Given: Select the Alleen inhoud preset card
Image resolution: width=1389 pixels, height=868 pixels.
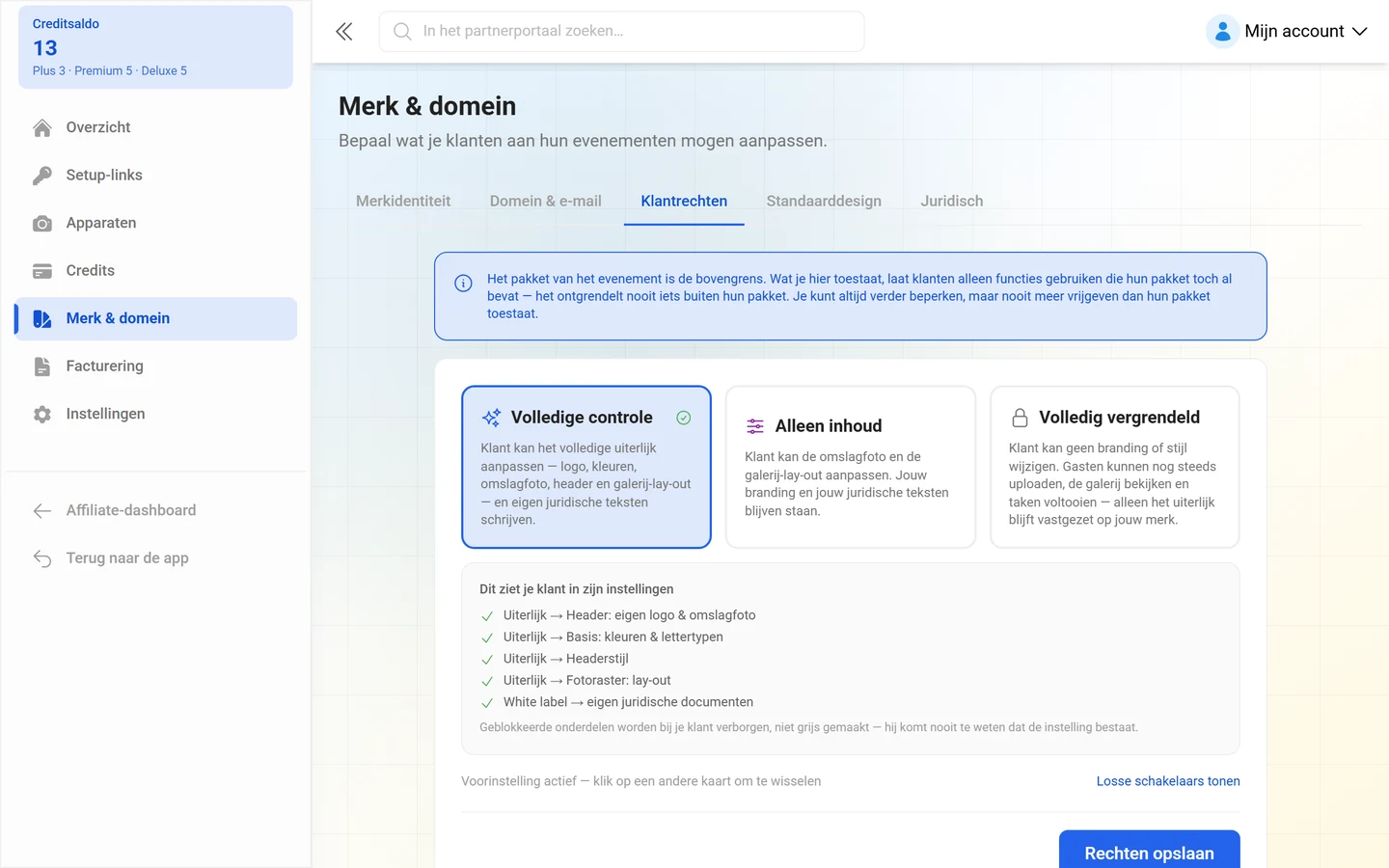Looking at the screenshot, I should coord(851,467).
